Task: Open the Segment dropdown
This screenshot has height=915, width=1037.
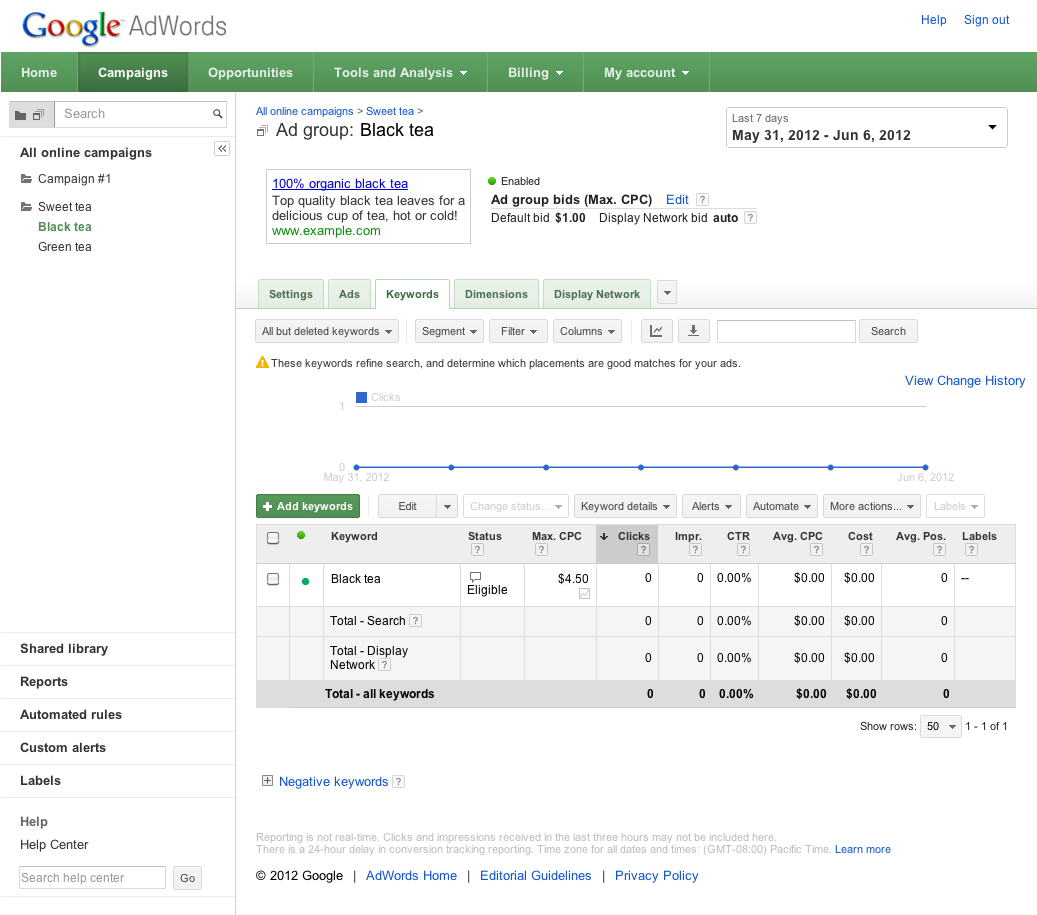Action: pos(449,331)
